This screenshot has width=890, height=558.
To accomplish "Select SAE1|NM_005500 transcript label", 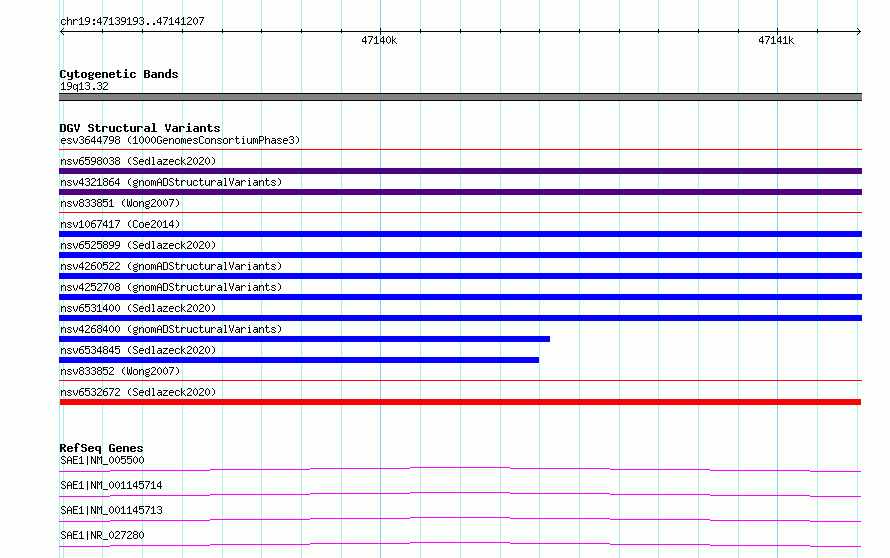I will [x=102, y=460].
